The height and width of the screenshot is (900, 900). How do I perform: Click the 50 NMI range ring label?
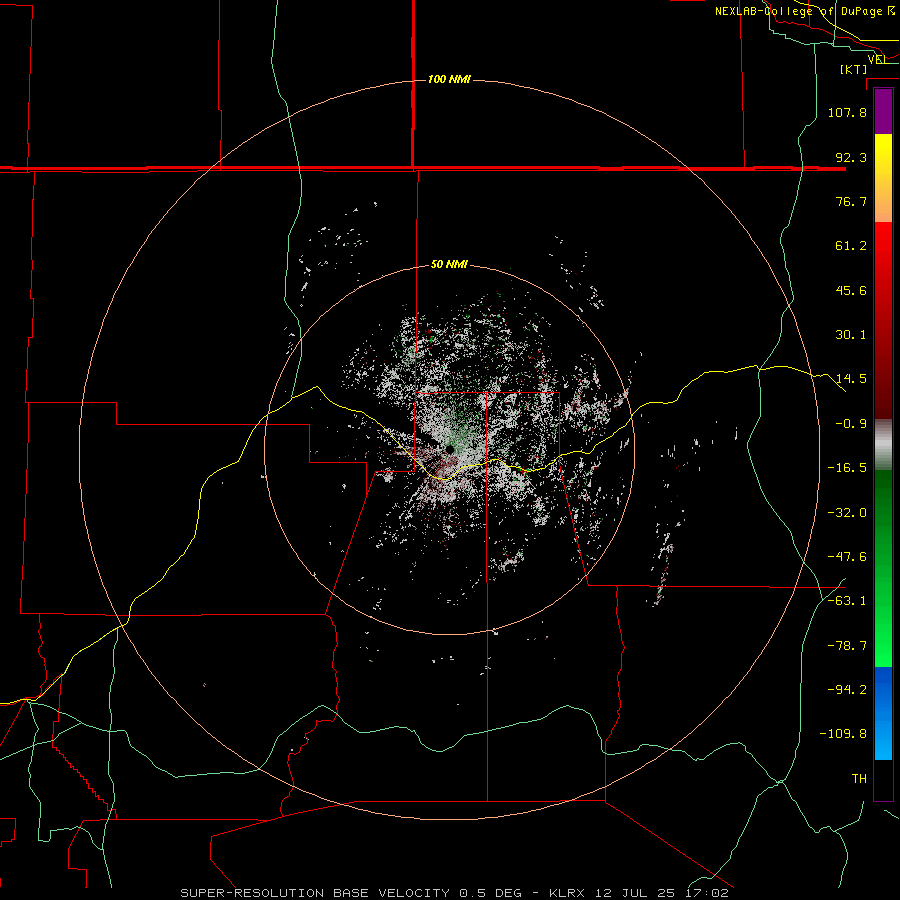click(449, 264)
